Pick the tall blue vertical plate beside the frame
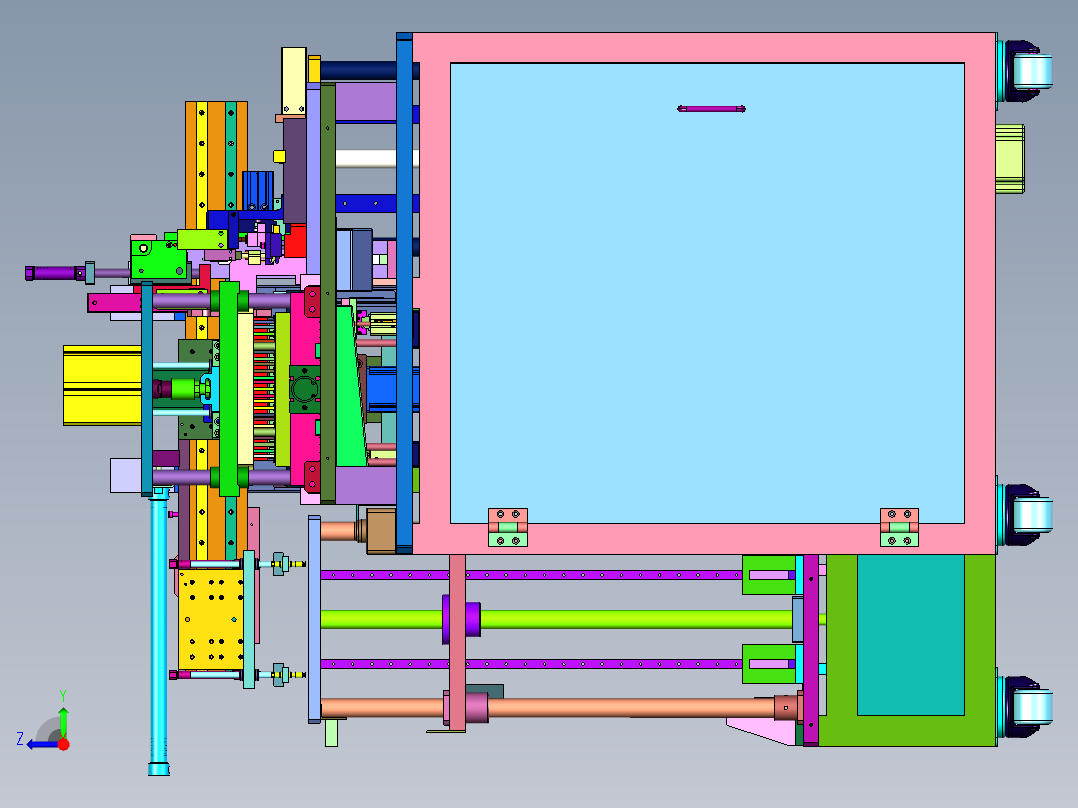 (404, 292)
